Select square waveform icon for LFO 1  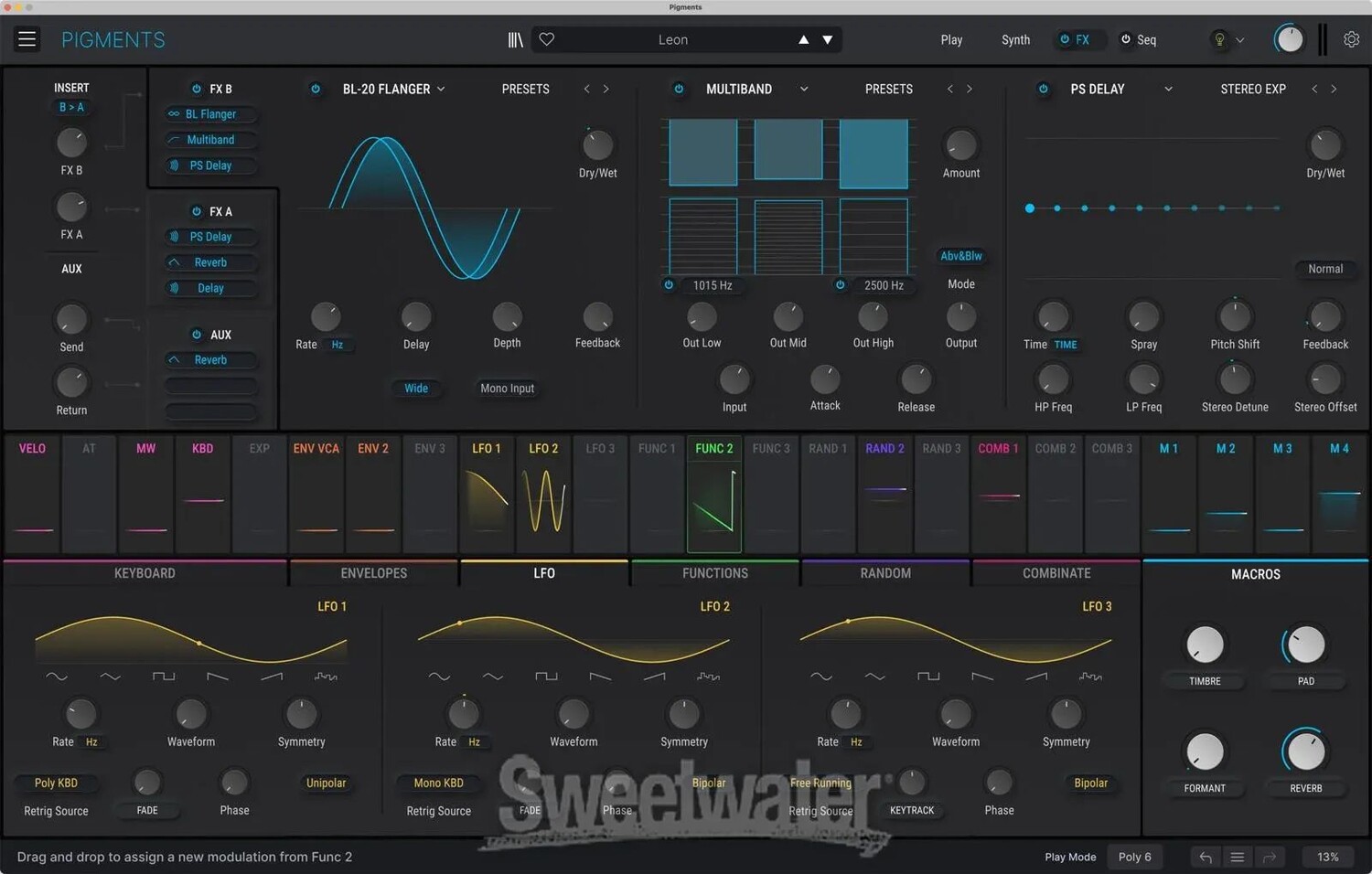click(164, 677)
